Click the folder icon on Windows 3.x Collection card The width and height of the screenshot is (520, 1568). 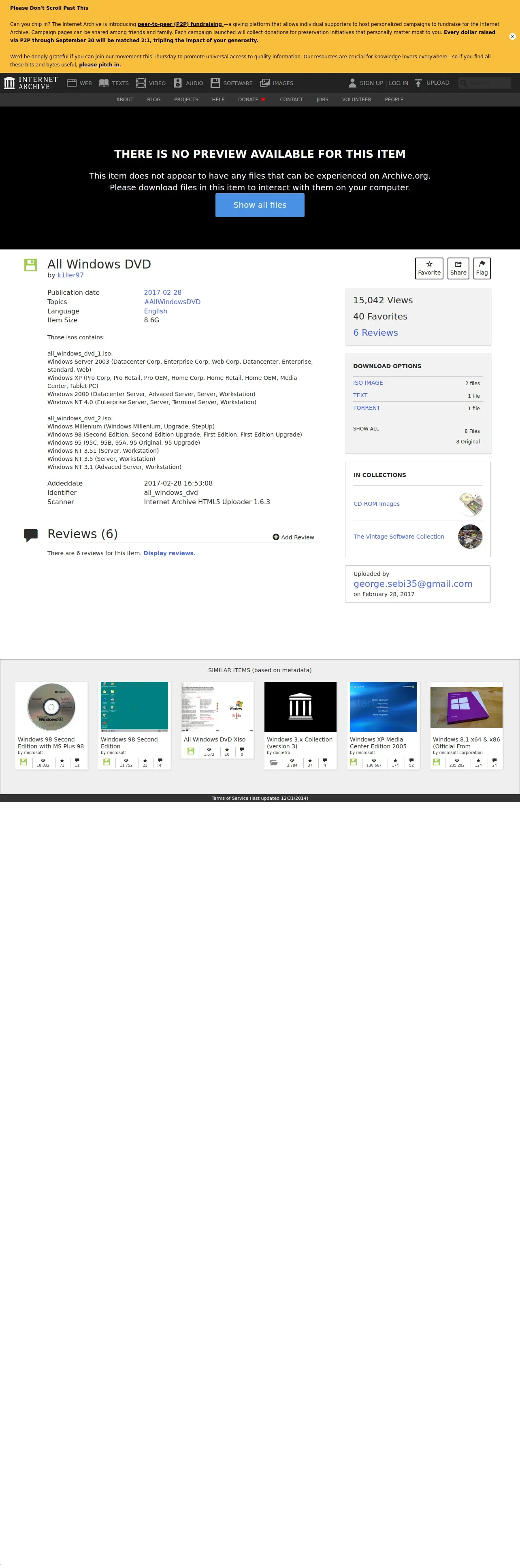(274, 762)
